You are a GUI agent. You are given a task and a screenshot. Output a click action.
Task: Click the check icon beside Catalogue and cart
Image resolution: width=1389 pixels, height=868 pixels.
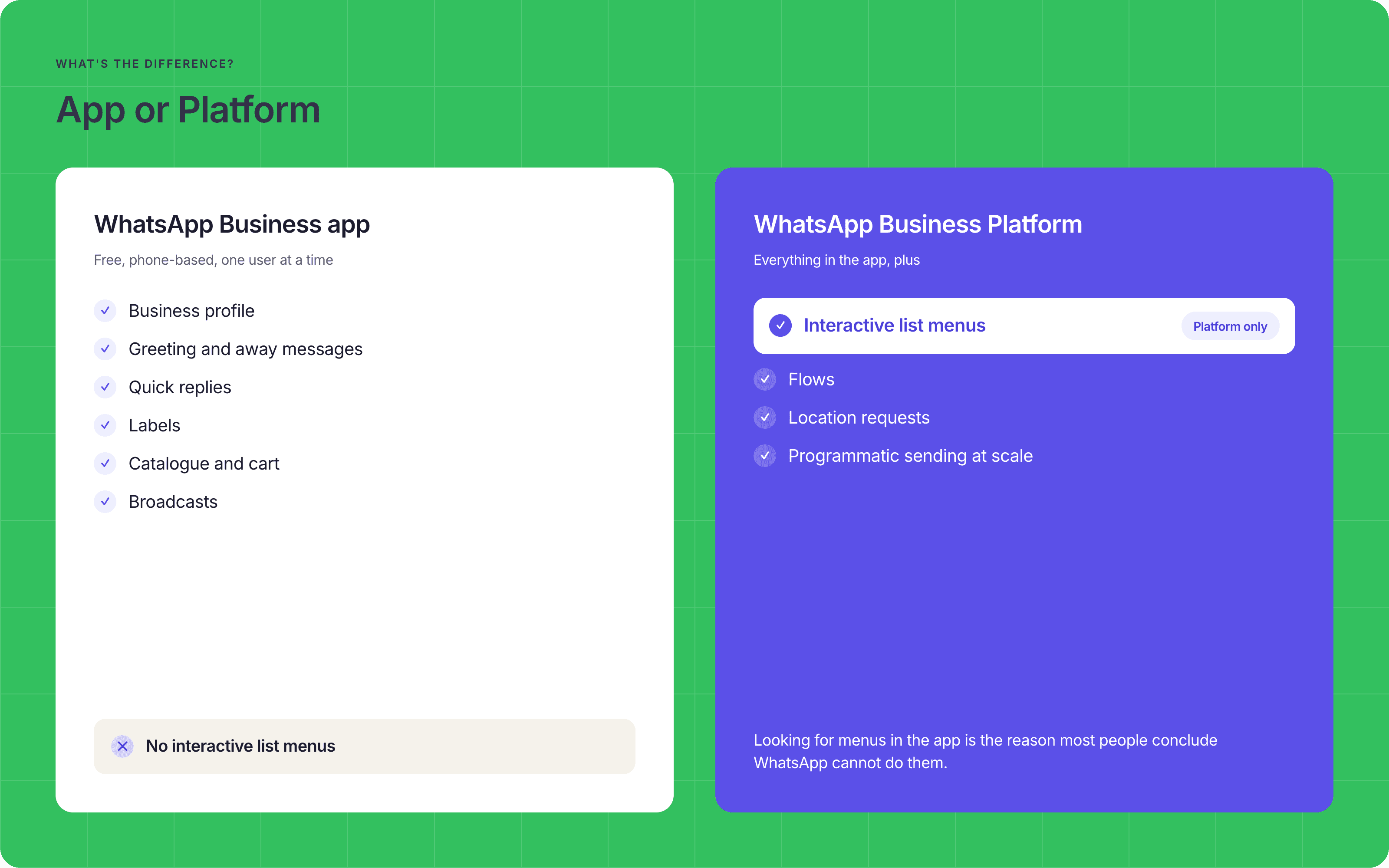(x=105, y=463)
